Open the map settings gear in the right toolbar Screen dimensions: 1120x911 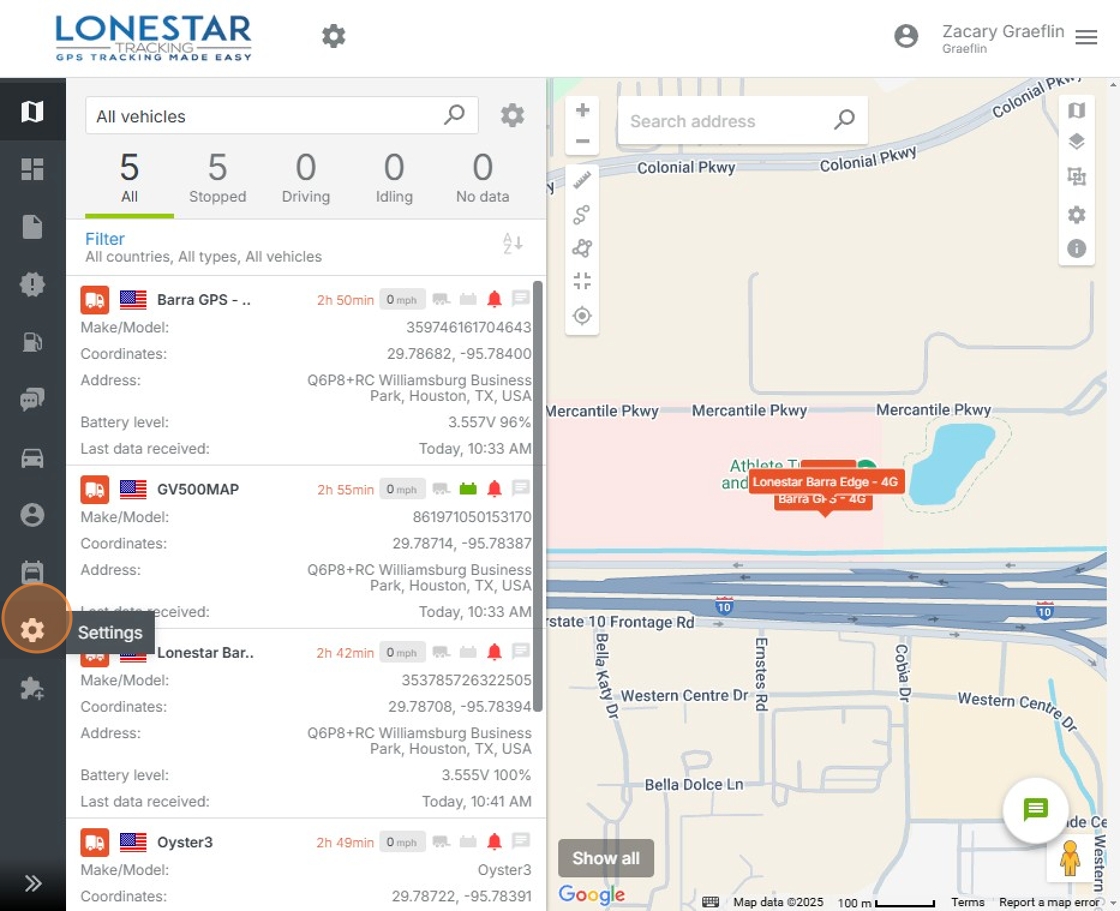click(1076, 214)
